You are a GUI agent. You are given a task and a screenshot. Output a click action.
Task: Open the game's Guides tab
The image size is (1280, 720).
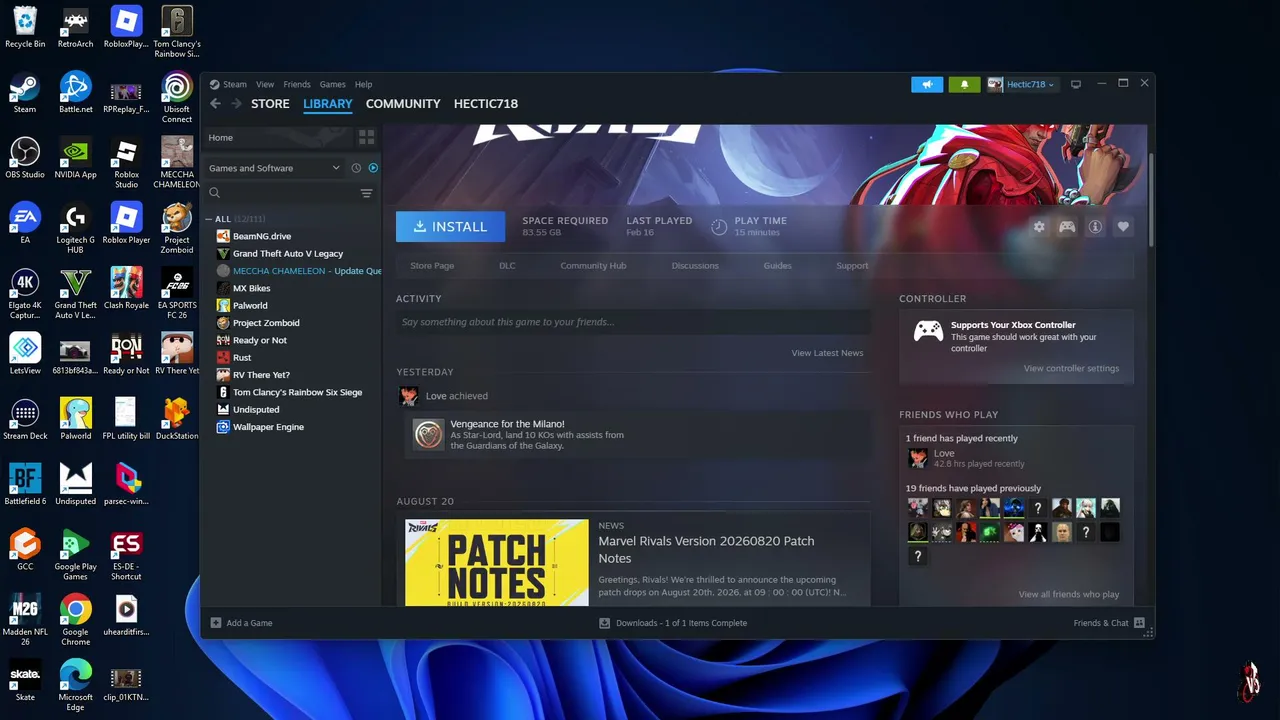click(x=777, y=266)
